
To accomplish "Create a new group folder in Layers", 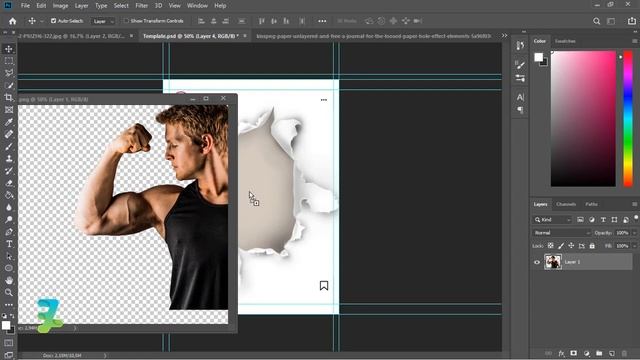I will [x=599, y=353].
